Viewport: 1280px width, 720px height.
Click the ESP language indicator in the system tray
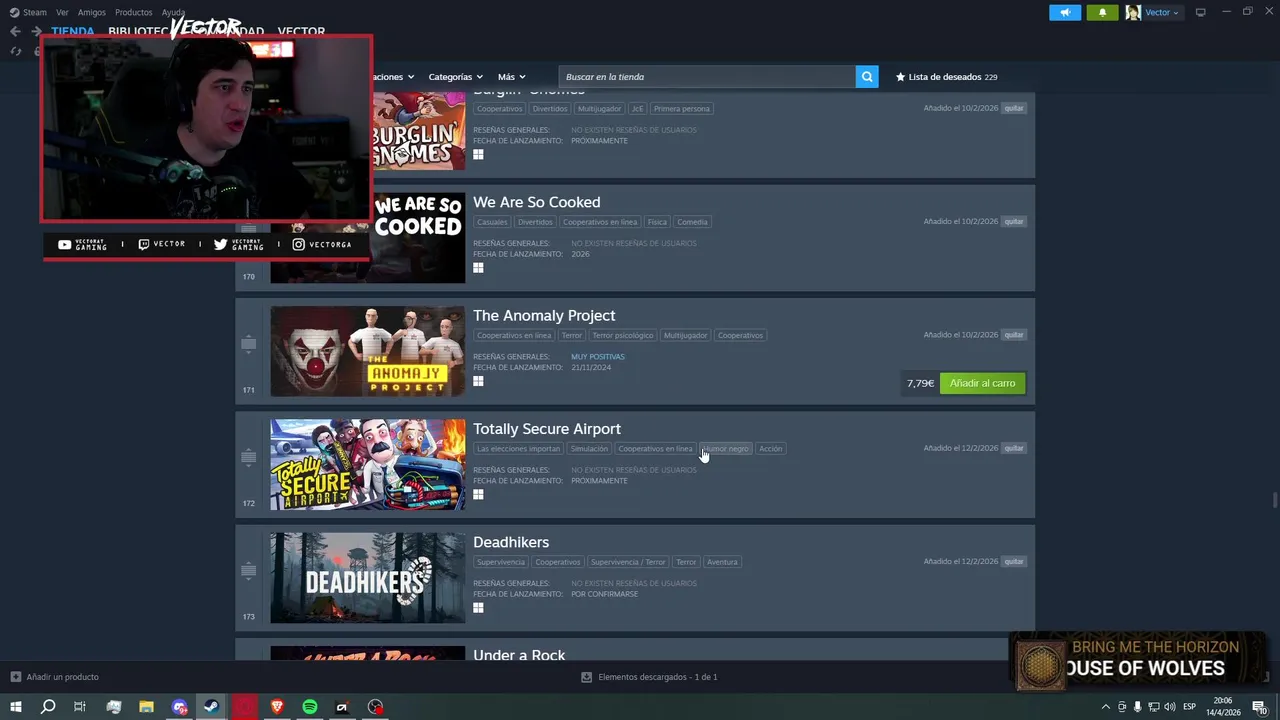1190,707
